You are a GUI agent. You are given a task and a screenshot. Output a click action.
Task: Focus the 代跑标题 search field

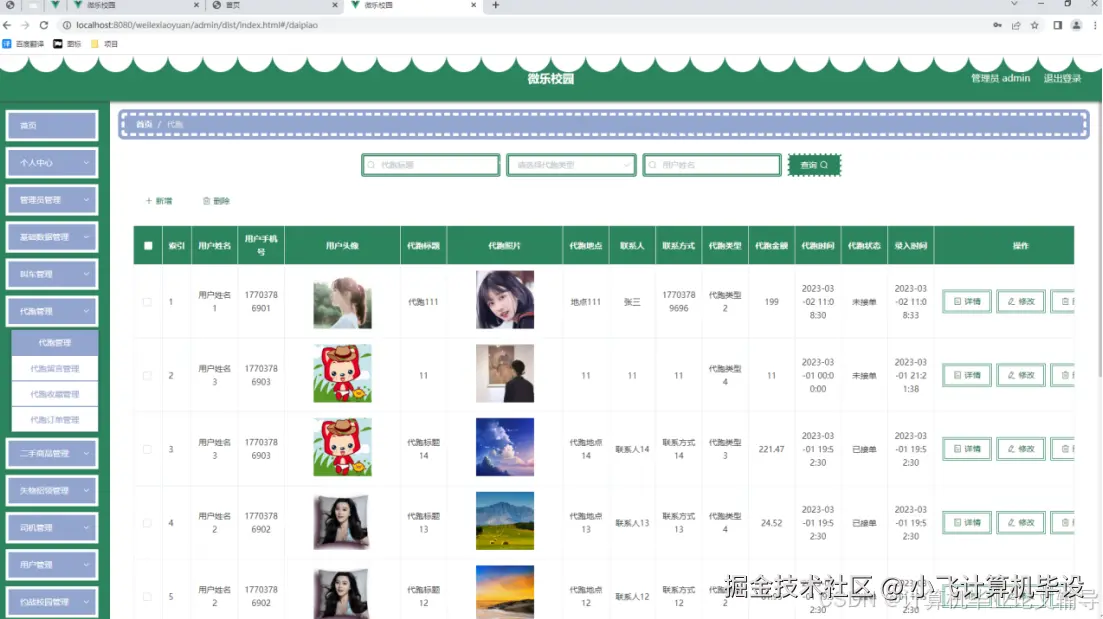431,165
